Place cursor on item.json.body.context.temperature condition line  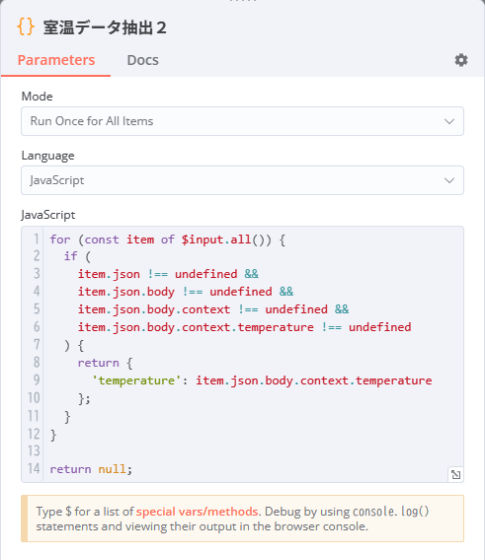(x=244, y=327)
